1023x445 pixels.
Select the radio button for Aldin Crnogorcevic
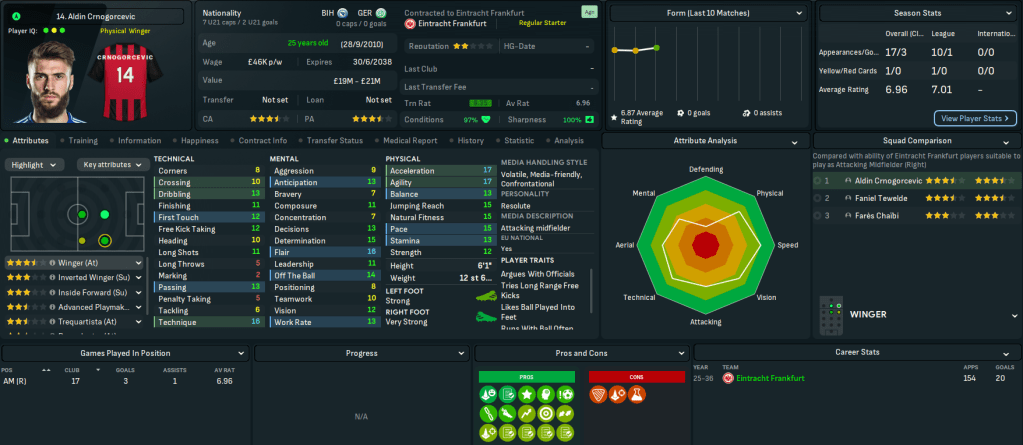pos(816,181)
